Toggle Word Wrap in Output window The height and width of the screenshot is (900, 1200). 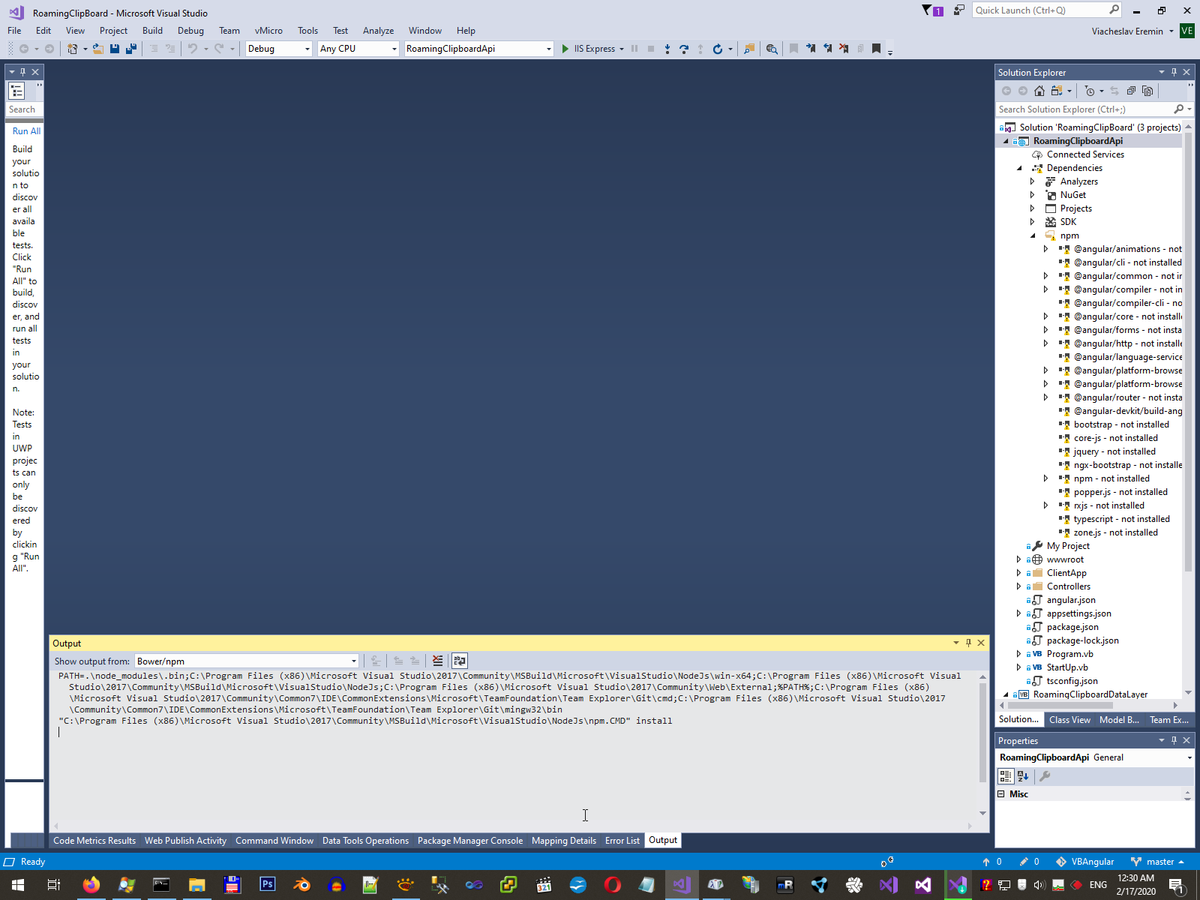point(459,661)
